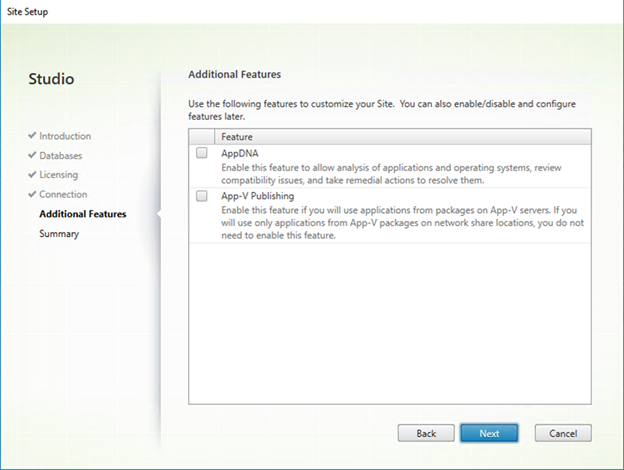Click the Site Setup window title

(x=27, y=12)
